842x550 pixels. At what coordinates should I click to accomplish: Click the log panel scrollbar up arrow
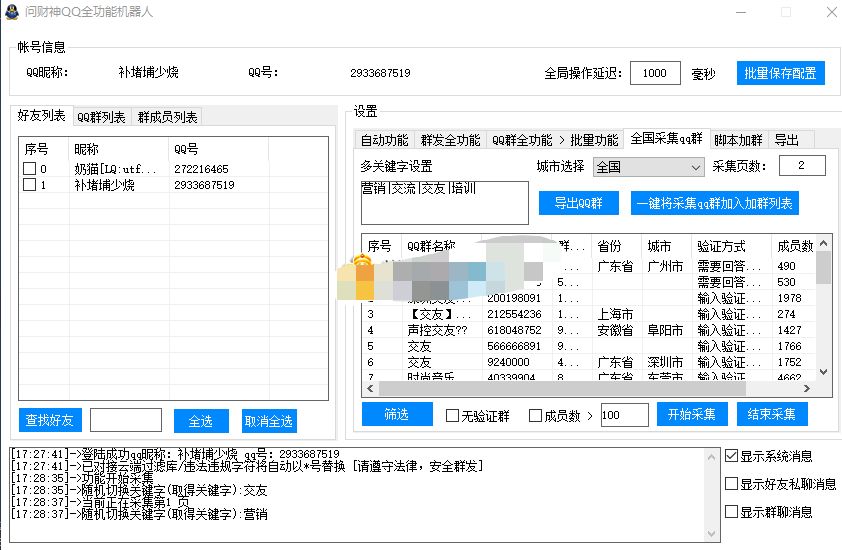711,457
